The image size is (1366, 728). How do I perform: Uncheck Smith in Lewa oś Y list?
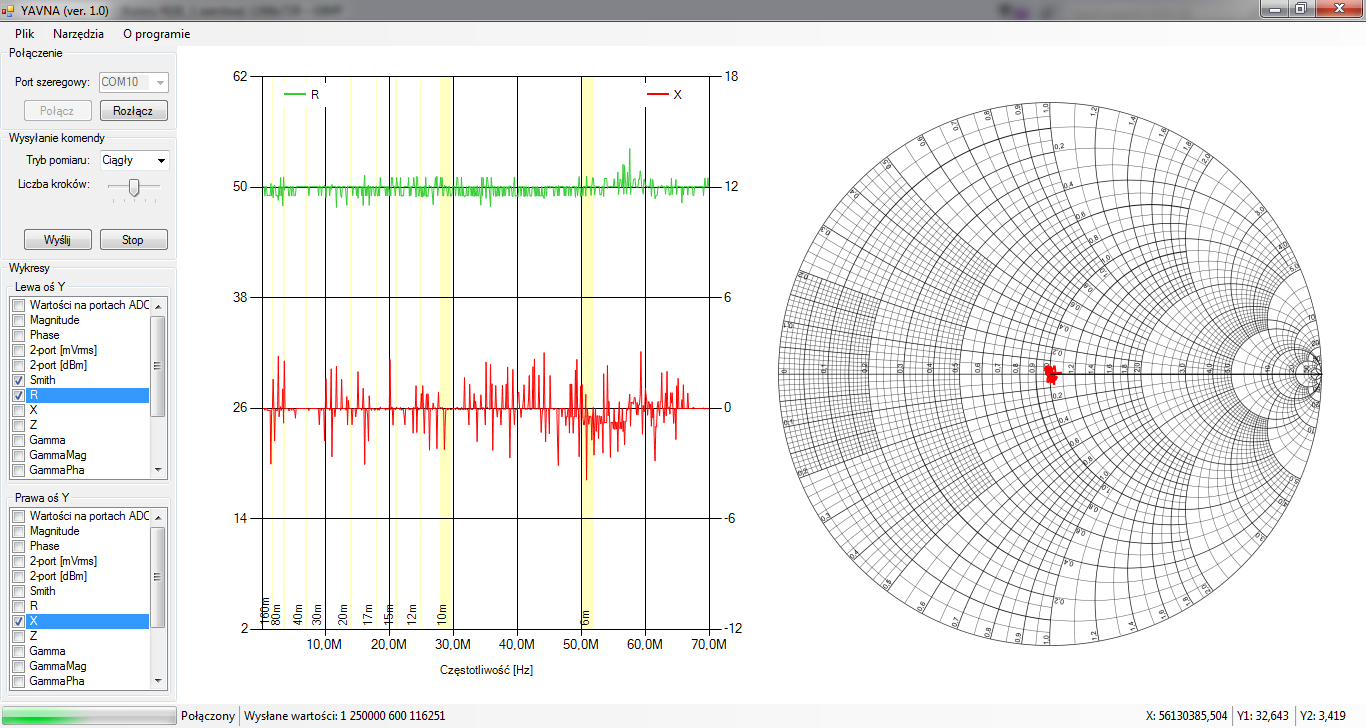point(18,381)
